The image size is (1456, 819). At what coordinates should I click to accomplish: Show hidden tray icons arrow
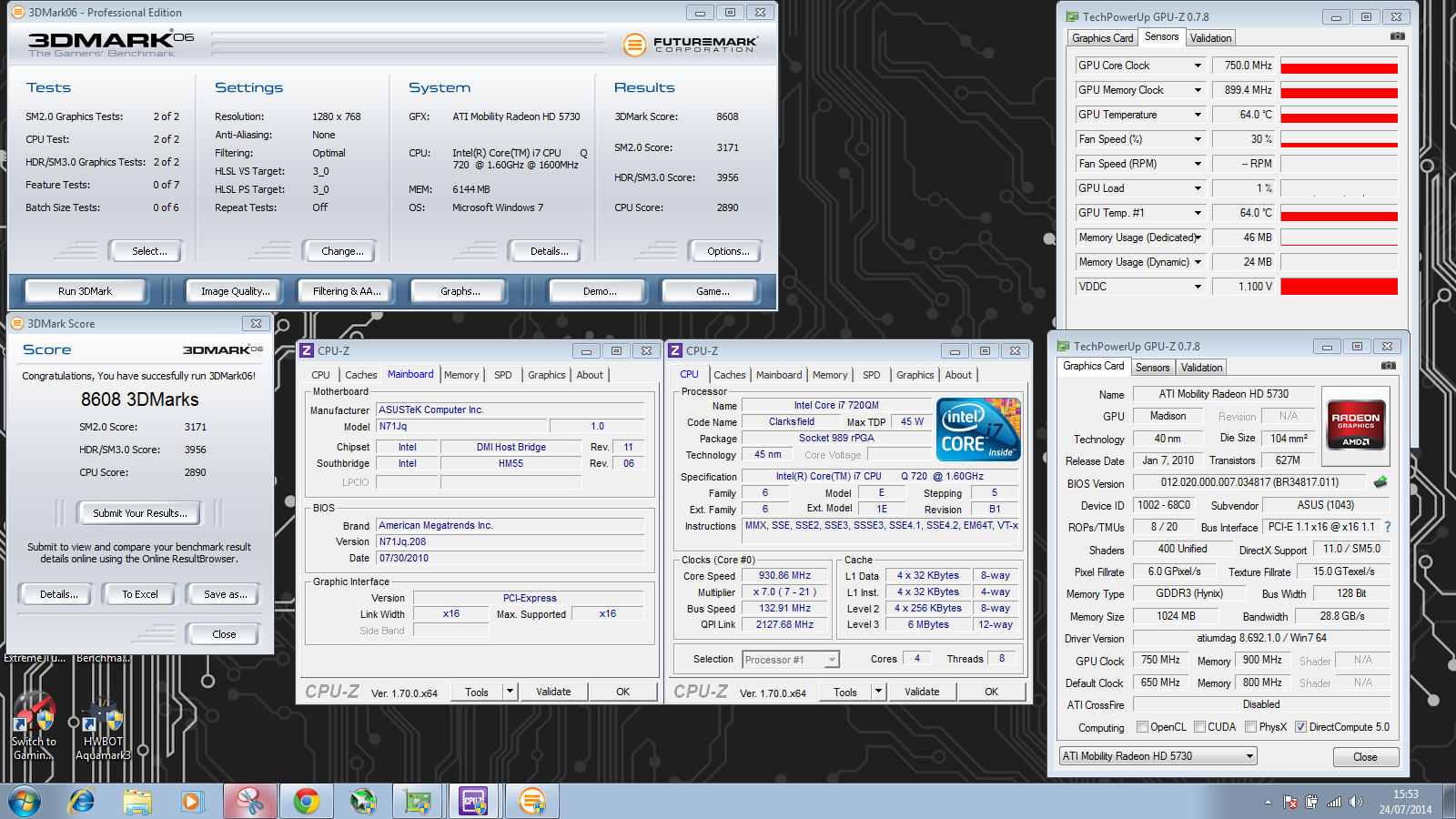tap(1268, 802)
